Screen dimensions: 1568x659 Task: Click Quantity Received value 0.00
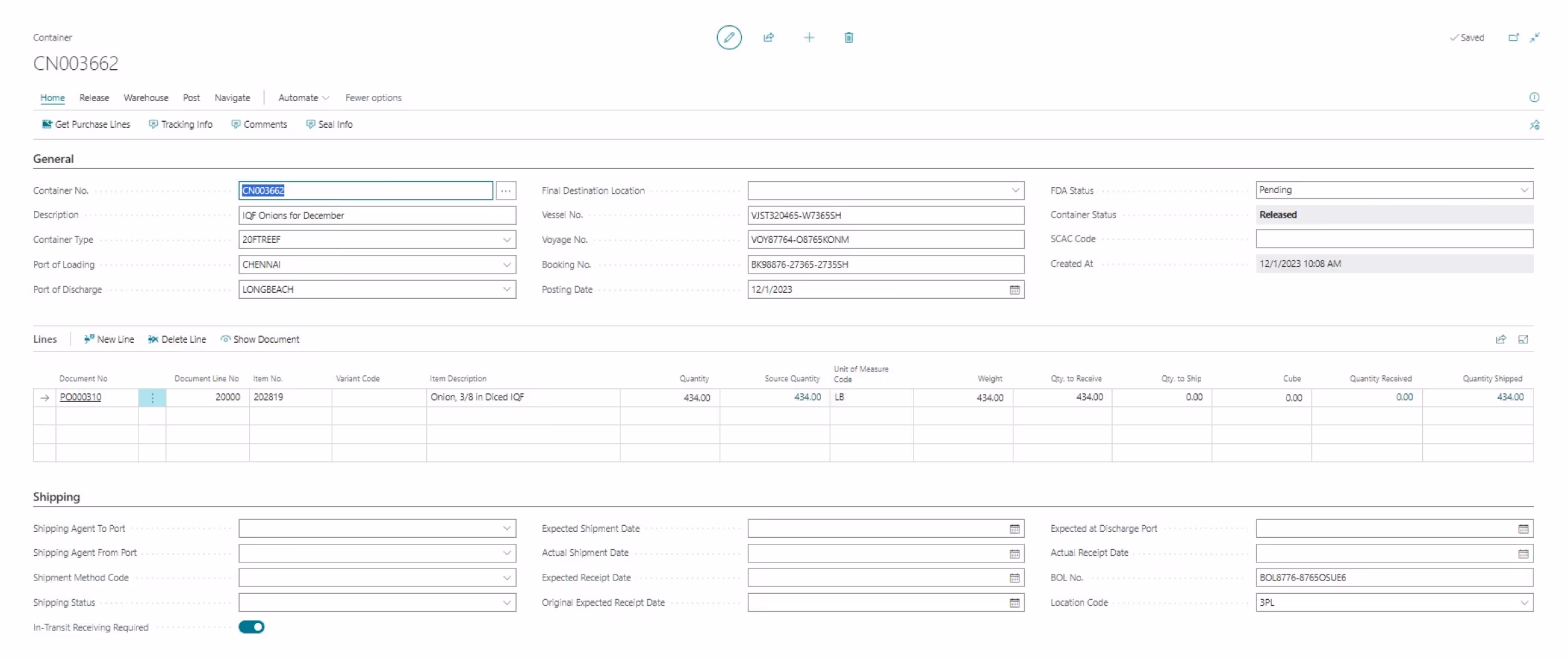(1404, 397)
